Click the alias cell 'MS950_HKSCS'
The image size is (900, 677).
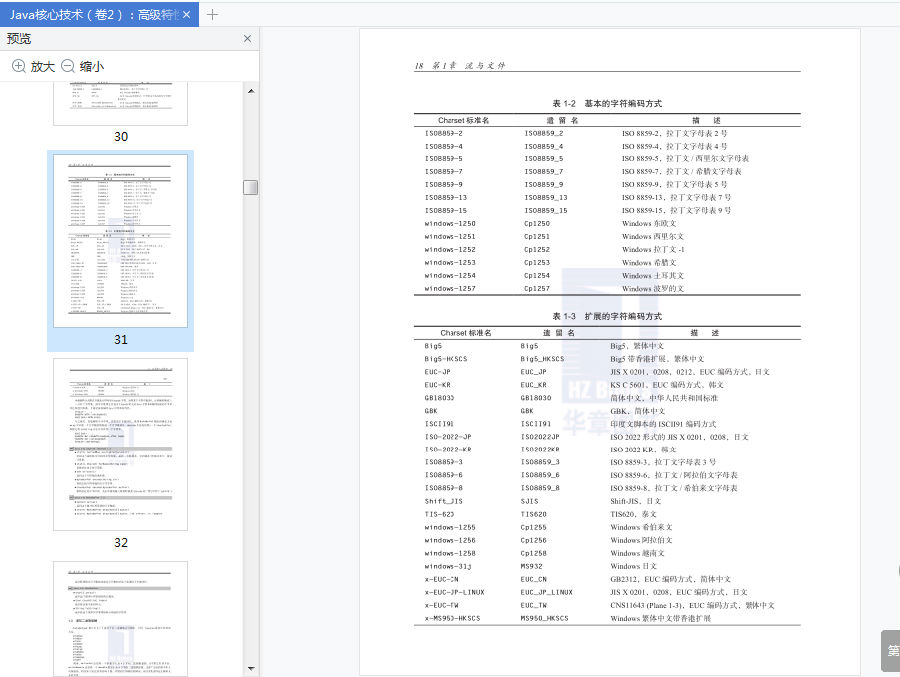point(544,618)
